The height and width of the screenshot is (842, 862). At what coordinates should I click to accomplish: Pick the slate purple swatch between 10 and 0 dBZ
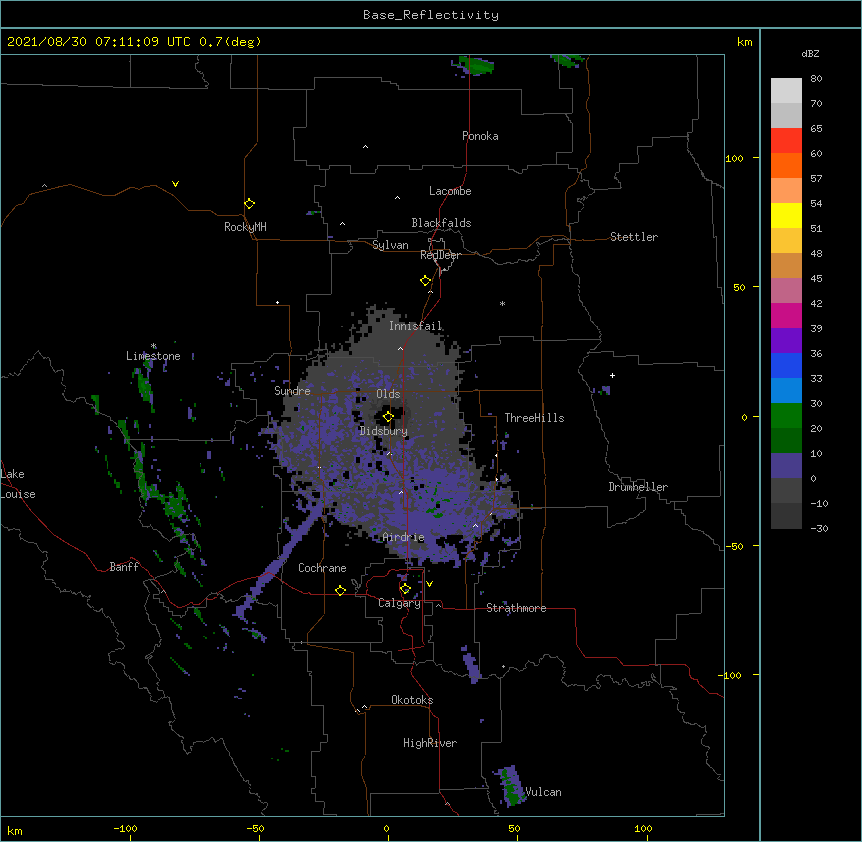786,466
